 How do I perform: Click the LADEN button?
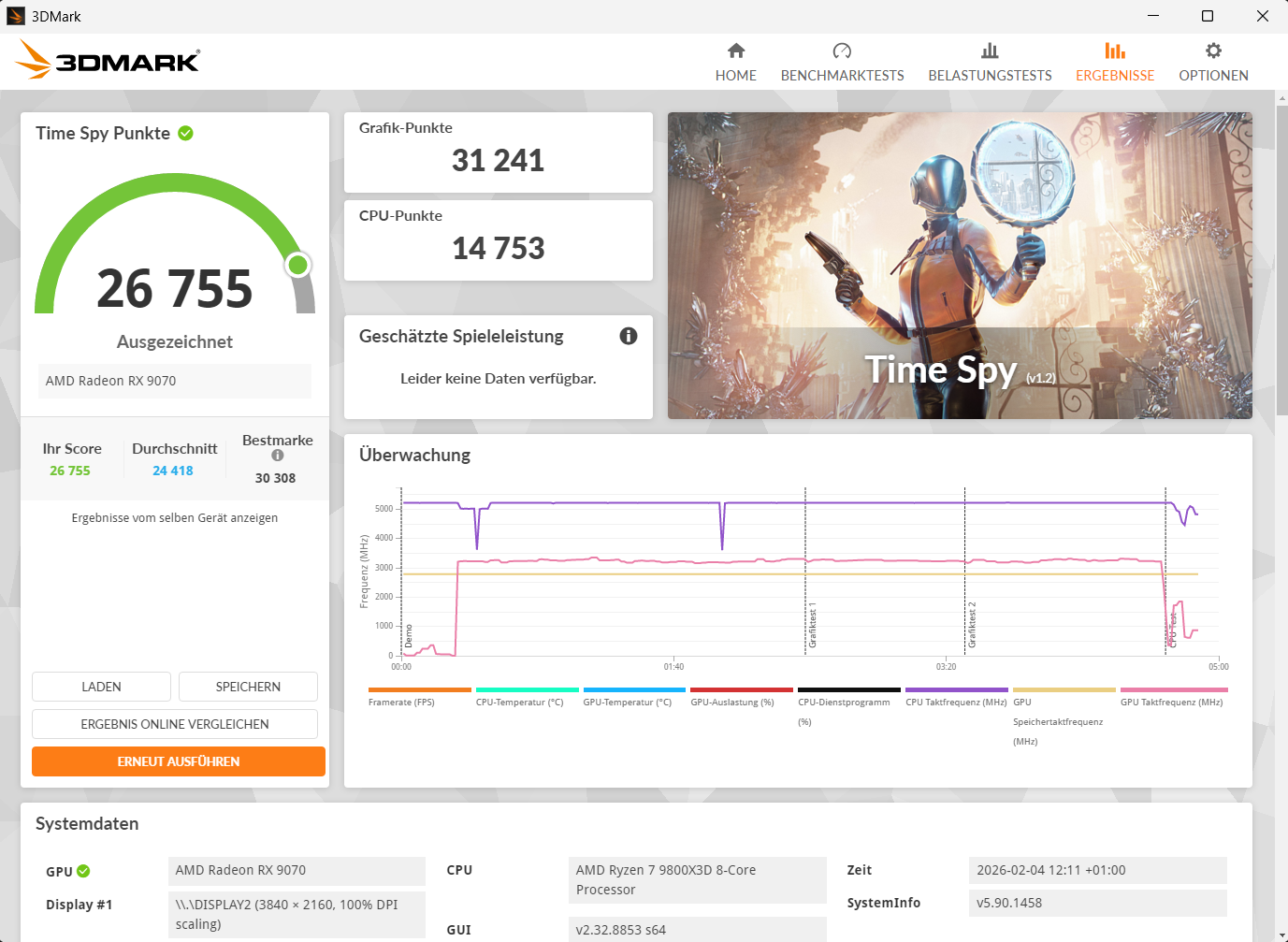[x=101, y=687]
